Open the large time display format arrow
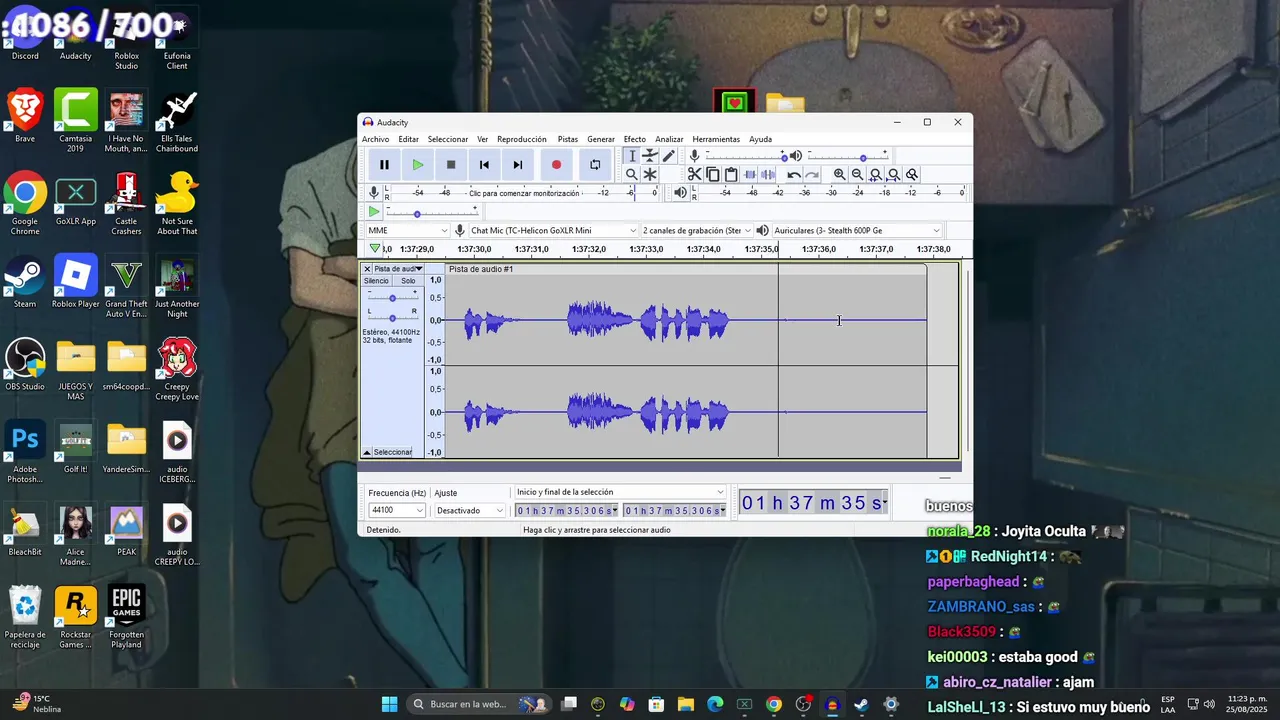The height and width of the screenshot is (720, 1280). pos(885,503)
